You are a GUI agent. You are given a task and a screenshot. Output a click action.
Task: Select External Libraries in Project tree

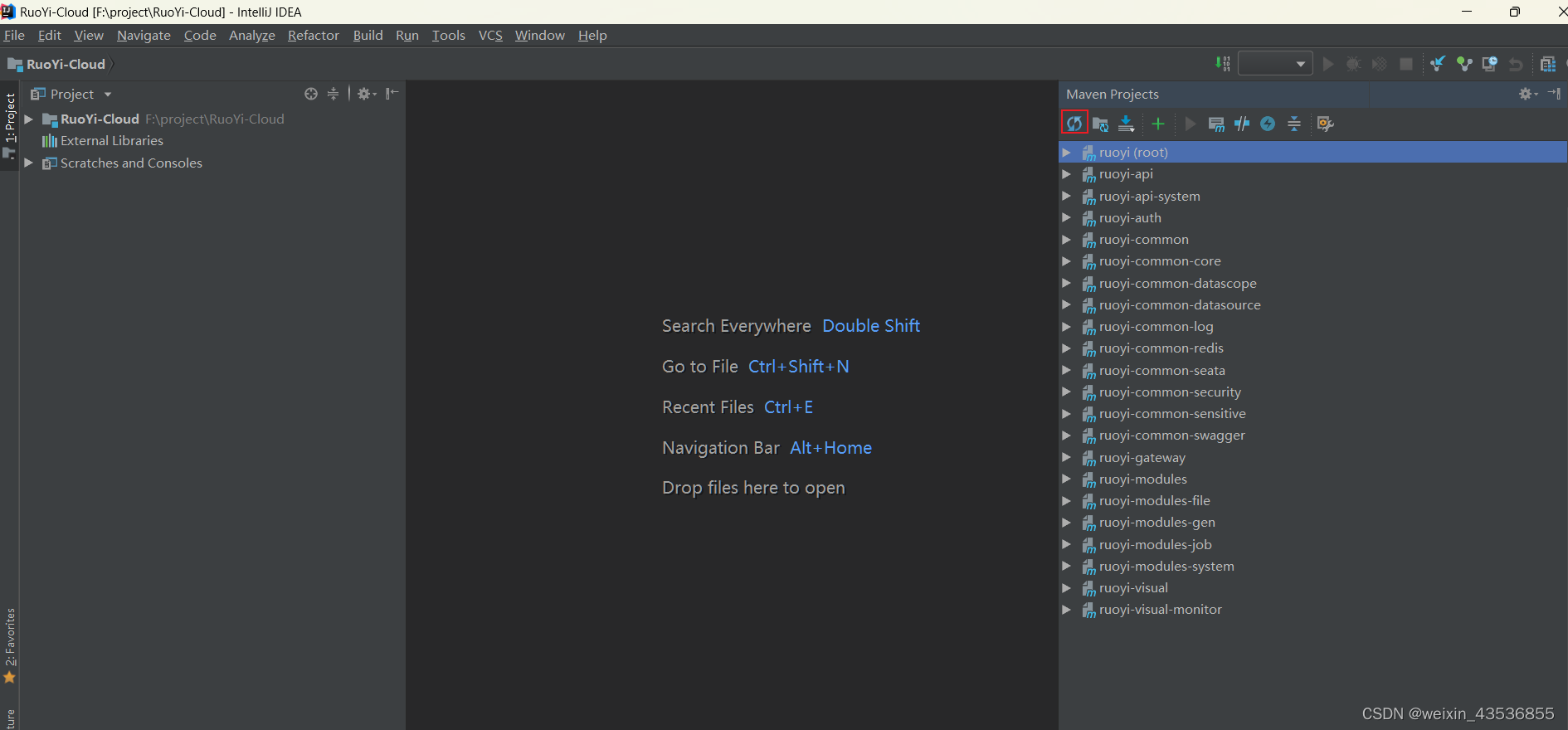pyautogui.click(x=111, y=141)
